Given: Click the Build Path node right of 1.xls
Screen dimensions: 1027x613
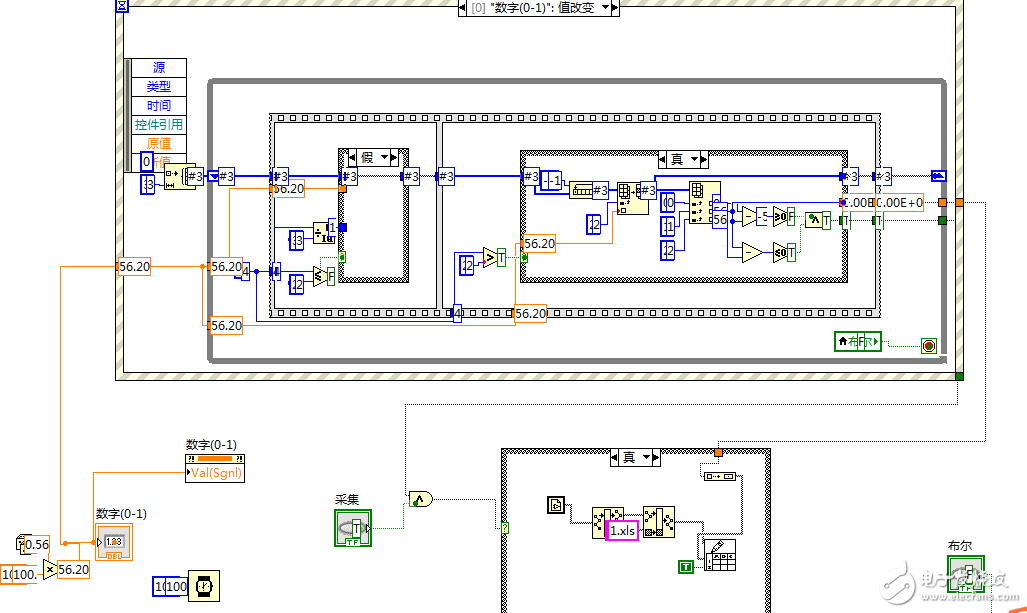Looking at the screenshot, I should click(x=659, y=522).
